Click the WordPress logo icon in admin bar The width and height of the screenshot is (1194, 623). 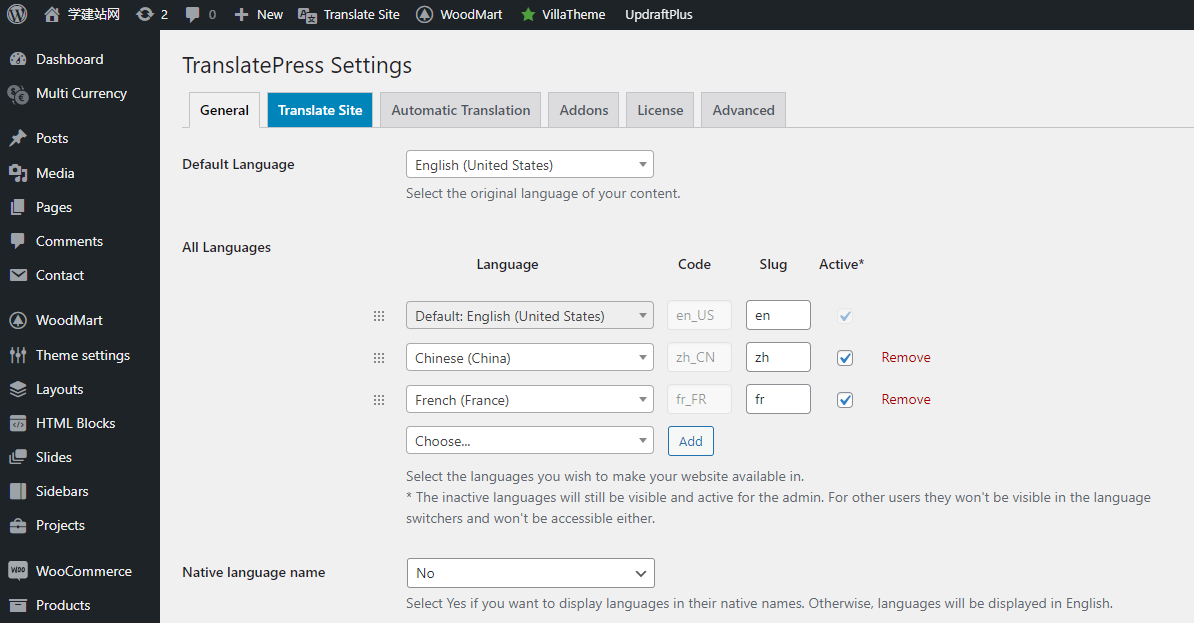click(x=17, y=14)
